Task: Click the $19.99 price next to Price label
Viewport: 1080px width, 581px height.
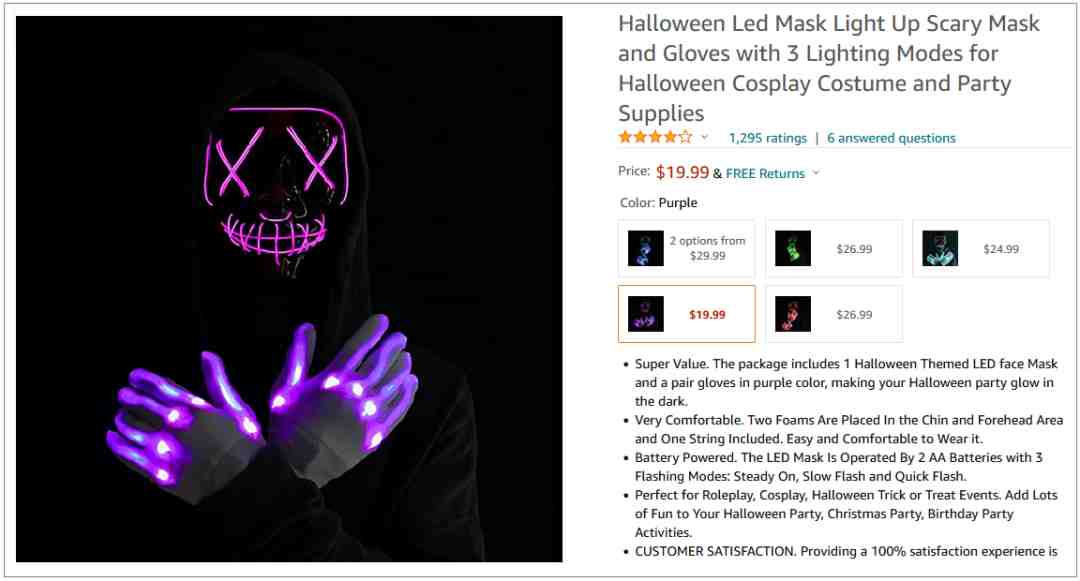Action: 682,172
